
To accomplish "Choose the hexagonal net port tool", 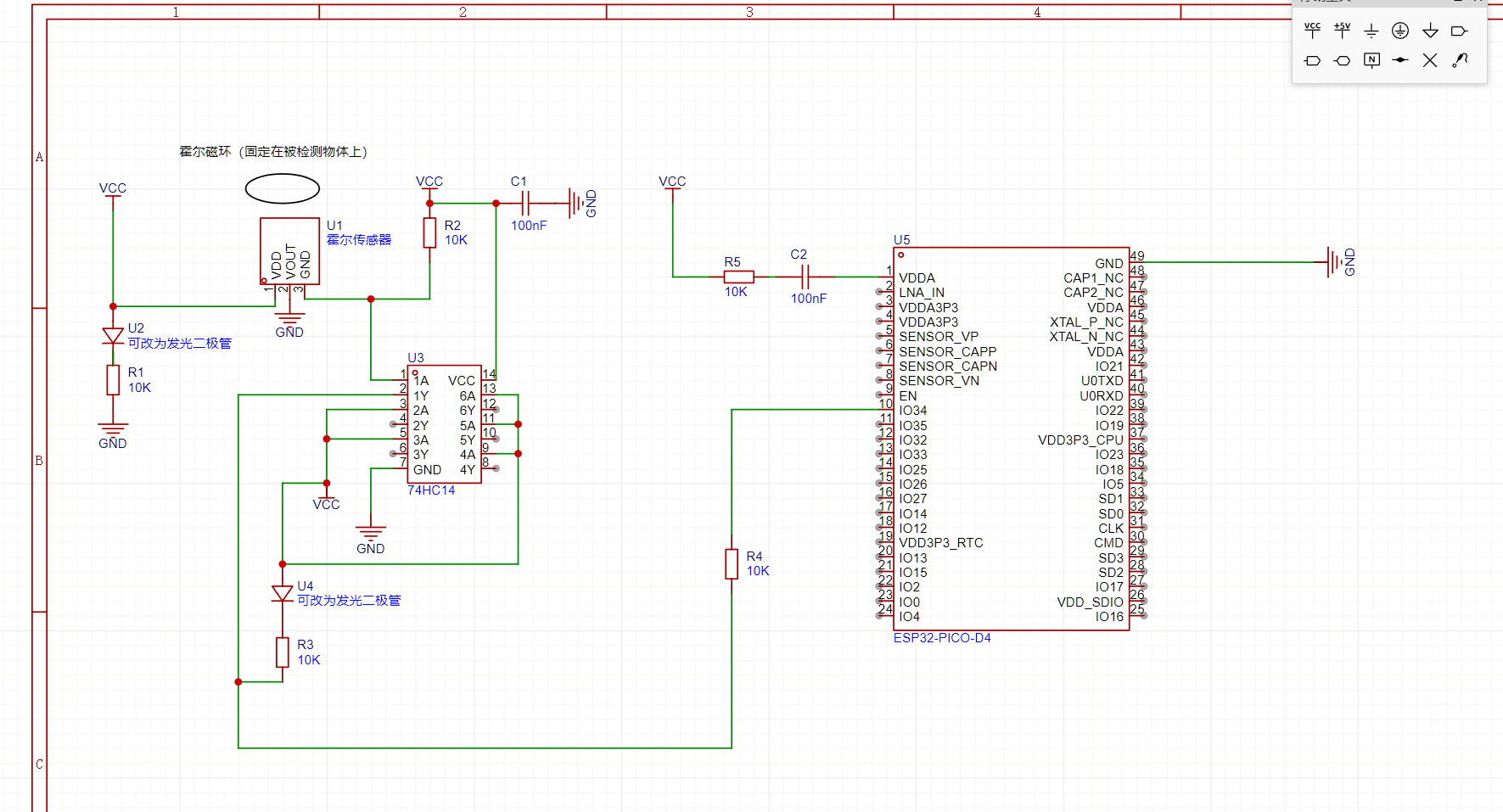I will (x=1342, y=60).
